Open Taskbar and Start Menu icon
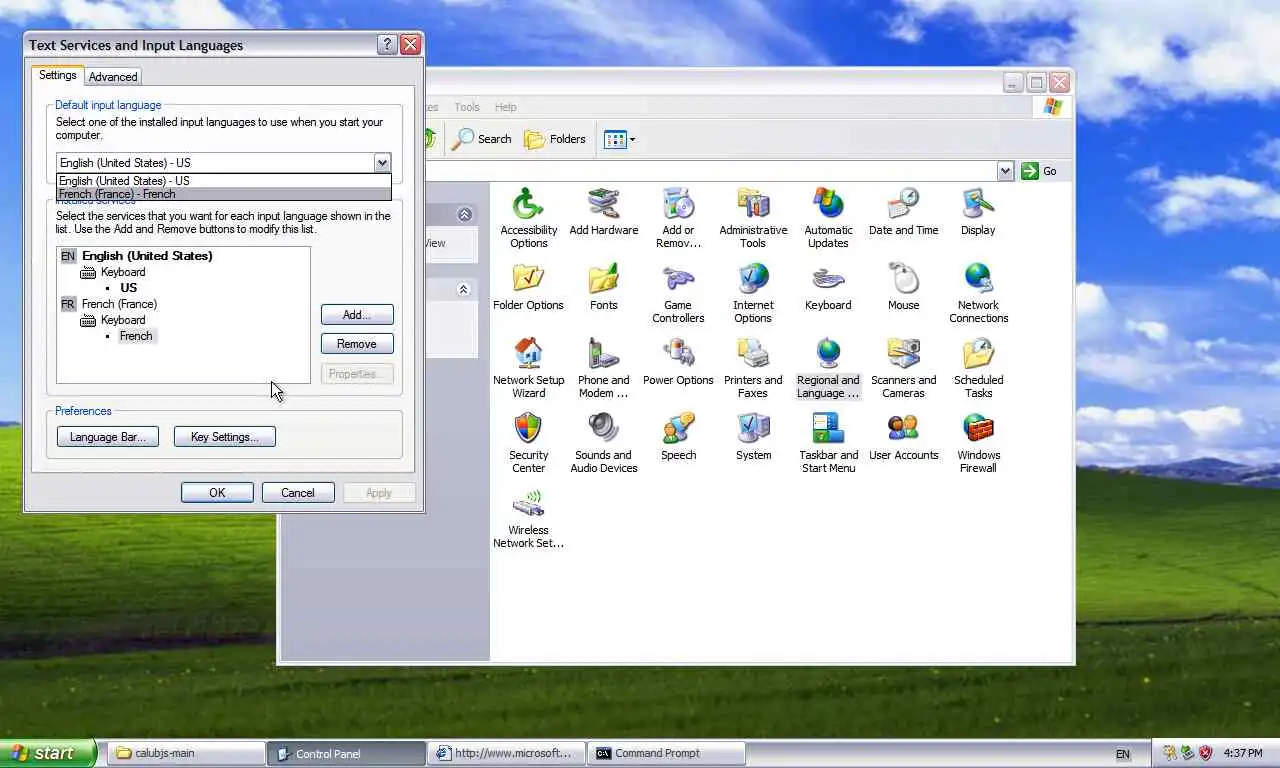This screenshot has height=768, width=1280. pos(828,442)
